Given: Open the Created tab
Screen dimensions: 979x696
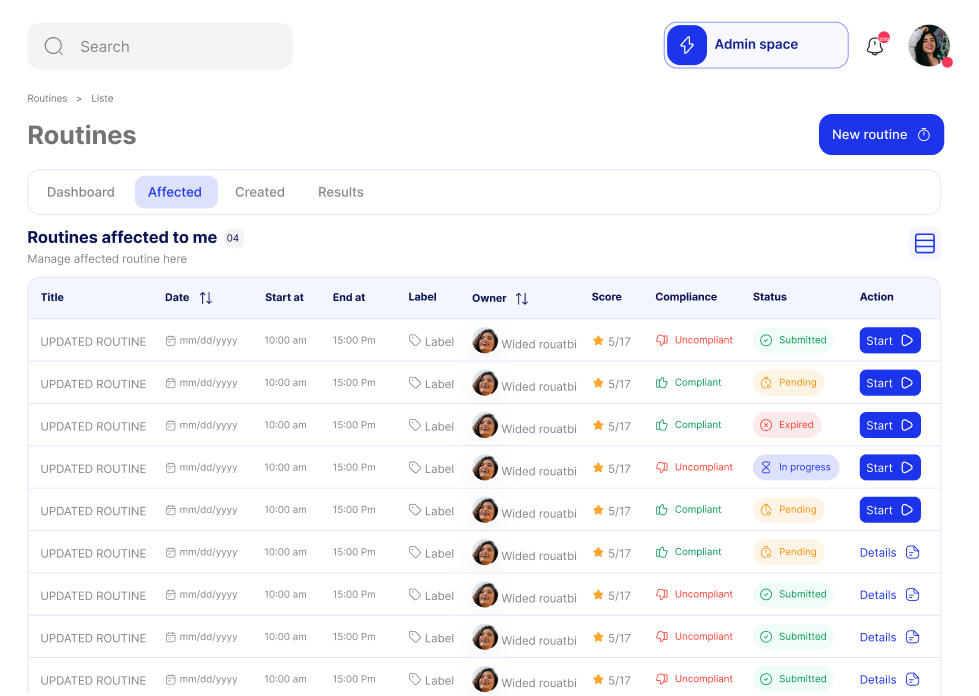Looking at the screenshot, I should click(259, 192).
